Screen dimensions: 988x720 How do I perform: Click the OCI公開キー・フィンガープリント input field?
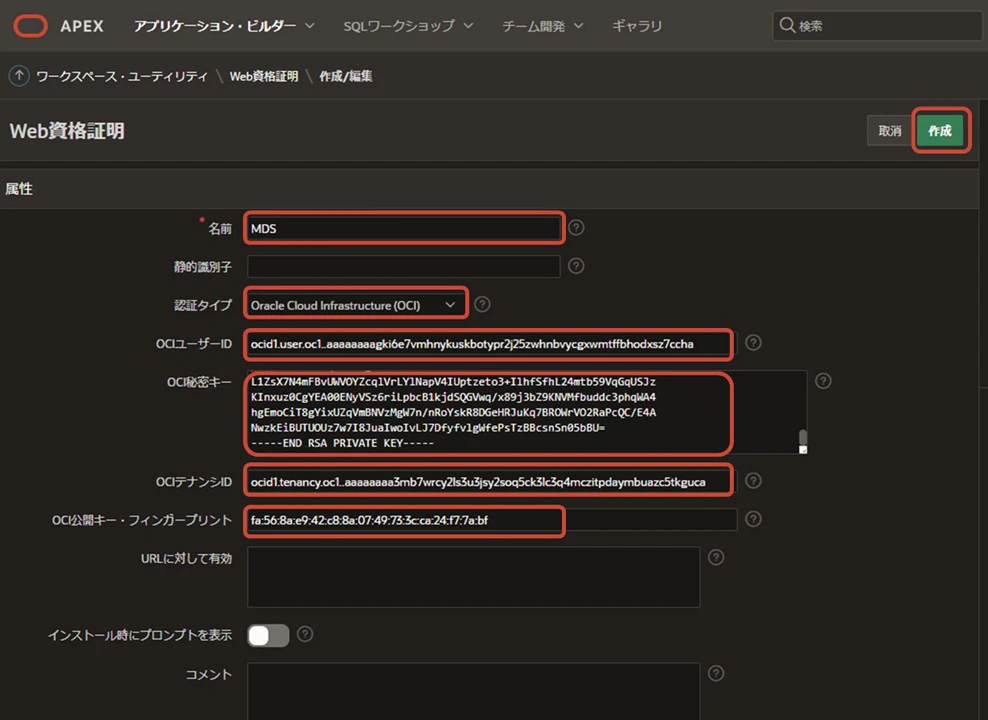492,520
